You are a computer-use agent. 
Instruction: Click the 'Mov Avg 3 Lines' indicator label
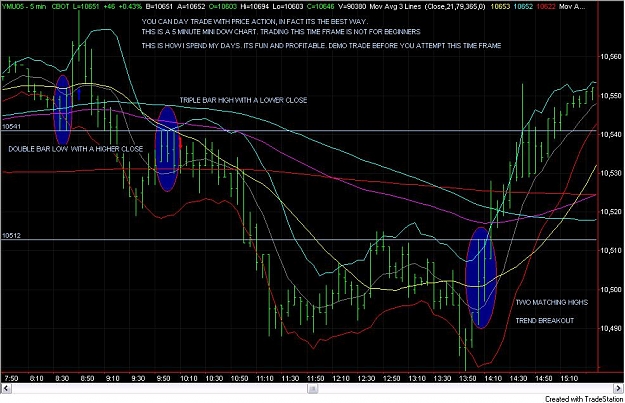click(395, 7)
